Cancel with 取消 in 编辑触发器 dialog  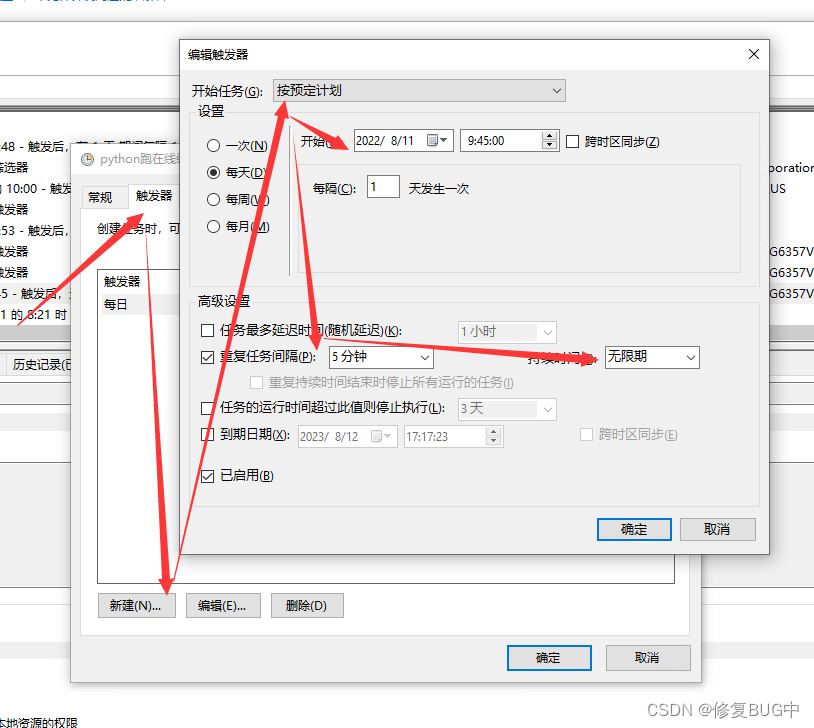717,529
